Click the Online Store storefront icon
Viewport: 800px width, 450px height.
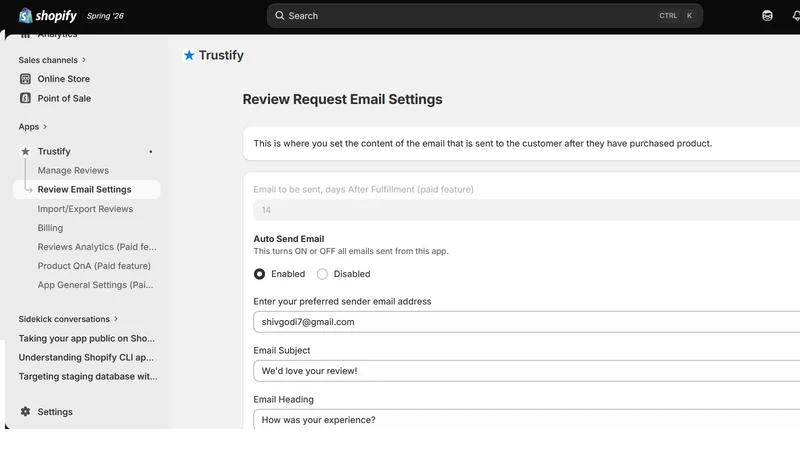pyautogui.click(x=25, y=79)
